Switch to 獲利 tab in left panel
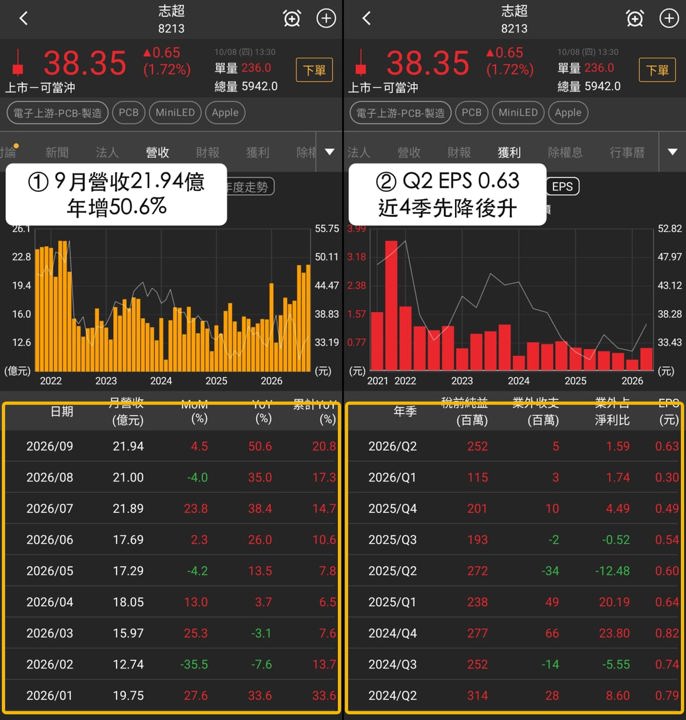The height and width of the screenshot is (720, 686). coord(258,152)
